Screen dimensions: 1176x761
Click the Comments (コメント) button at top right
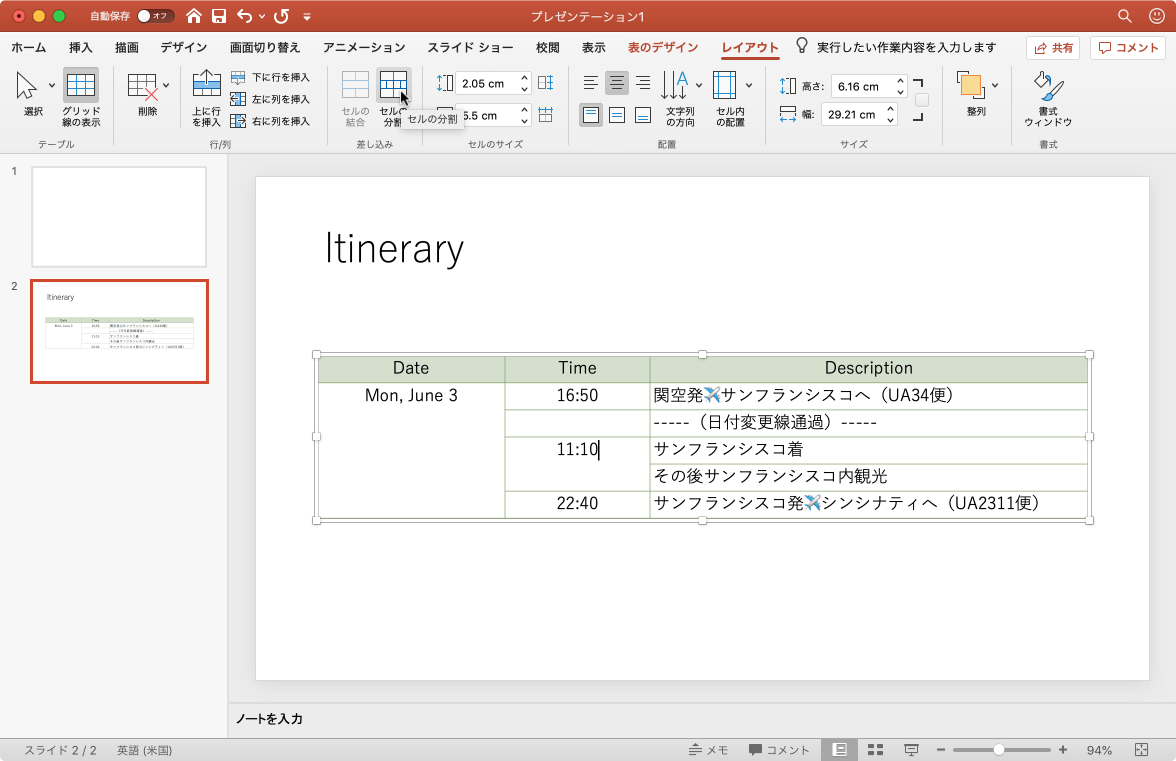[x=1129, y=47]
